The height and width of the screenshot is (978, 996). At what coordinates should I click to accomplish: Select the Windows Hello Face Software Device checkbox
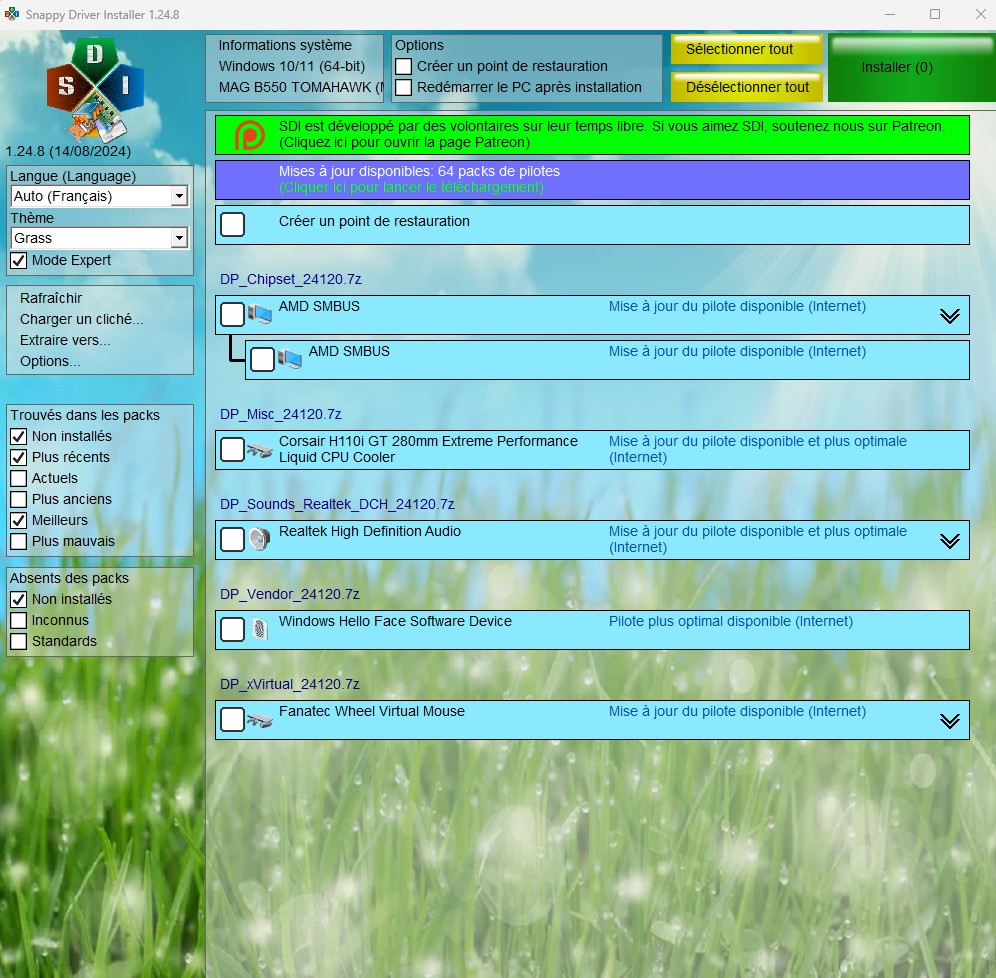click(x=232, y=629)
